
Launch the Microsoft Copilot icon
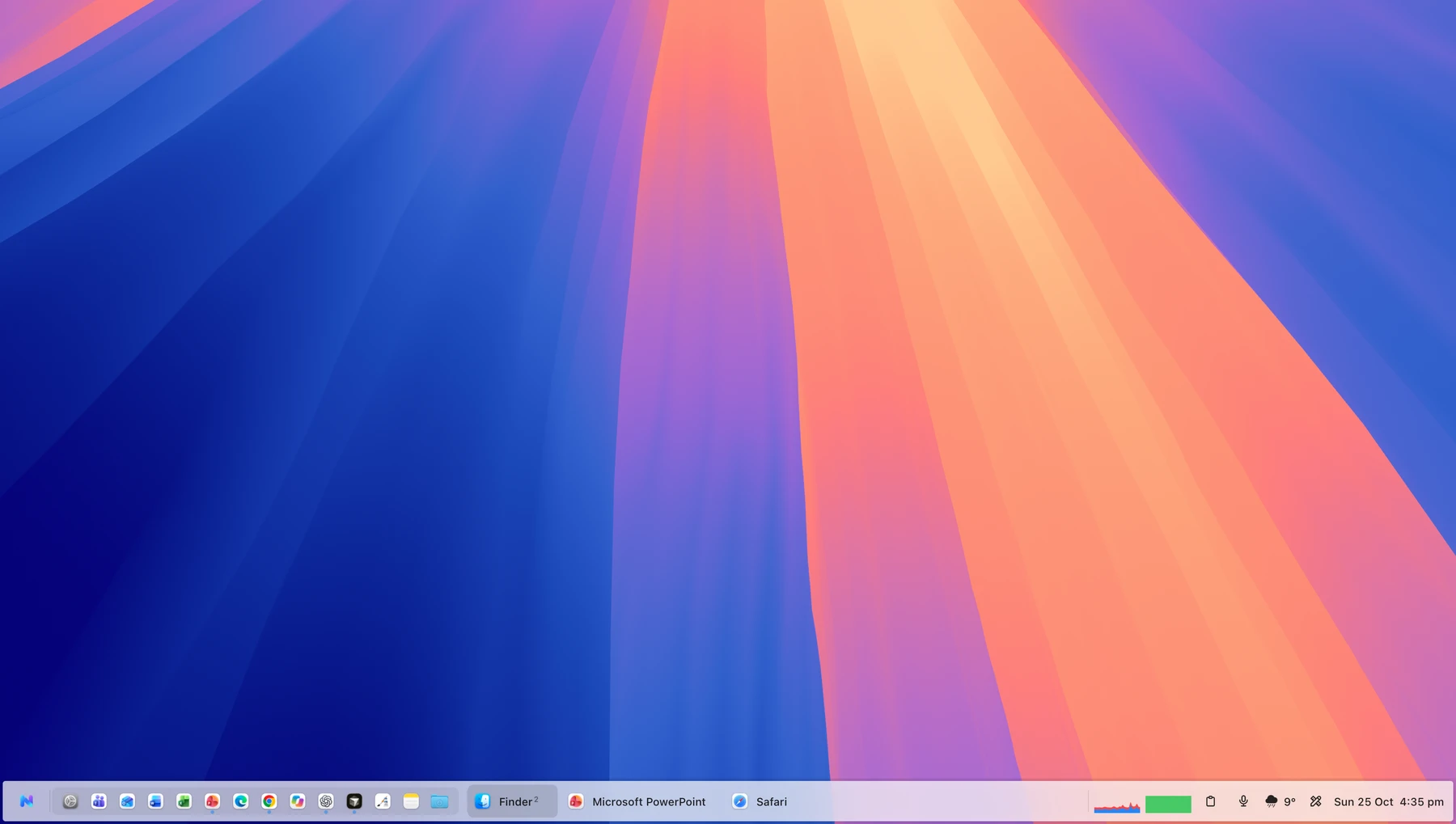click(x=298, y=801)
